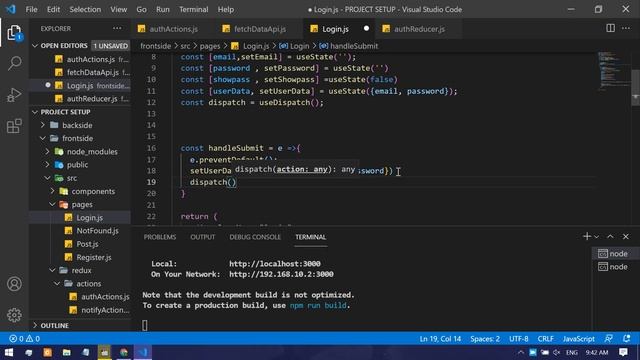Click the feedback icon in status bar
Viewport: 640px width, 360px height.
pos(609,338)
